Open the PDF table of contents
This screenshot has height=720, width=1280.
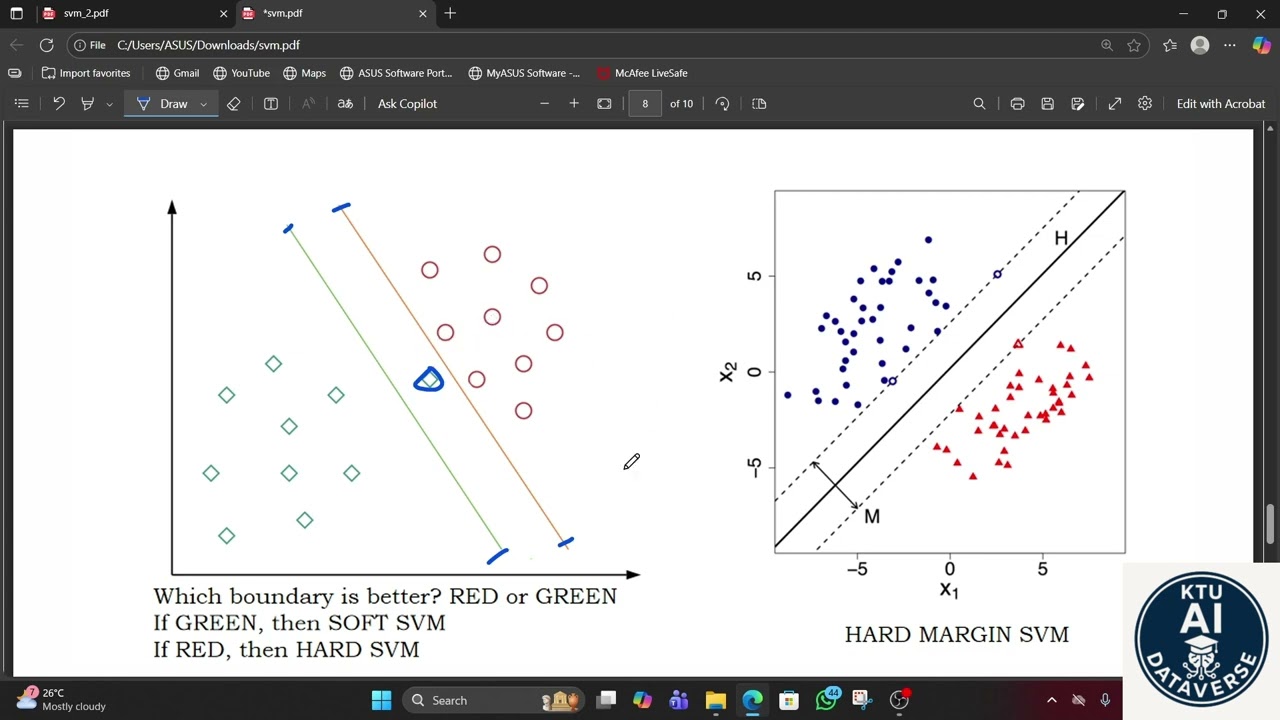coord(21,104)
